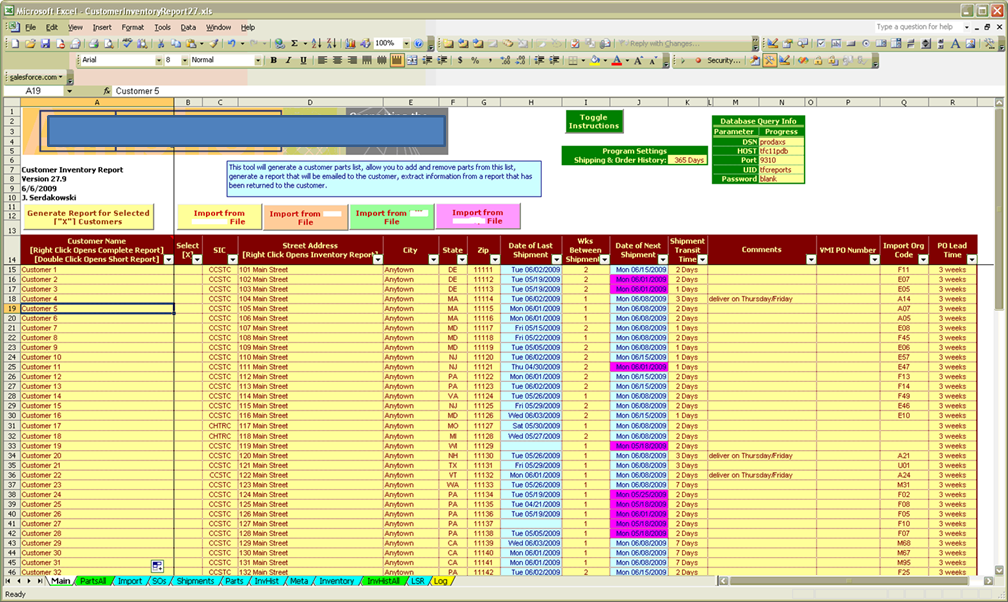The width and height of the screenshot is (1008, 602).
Task: Toggle Bold formatting
Action: pos(274,60)
